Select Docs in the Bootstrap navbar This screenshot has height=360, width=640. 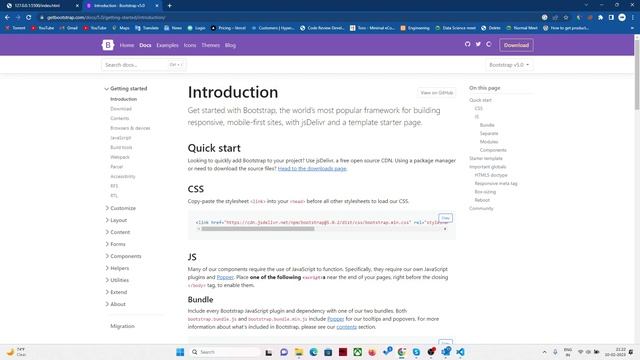tap(145, 45)
